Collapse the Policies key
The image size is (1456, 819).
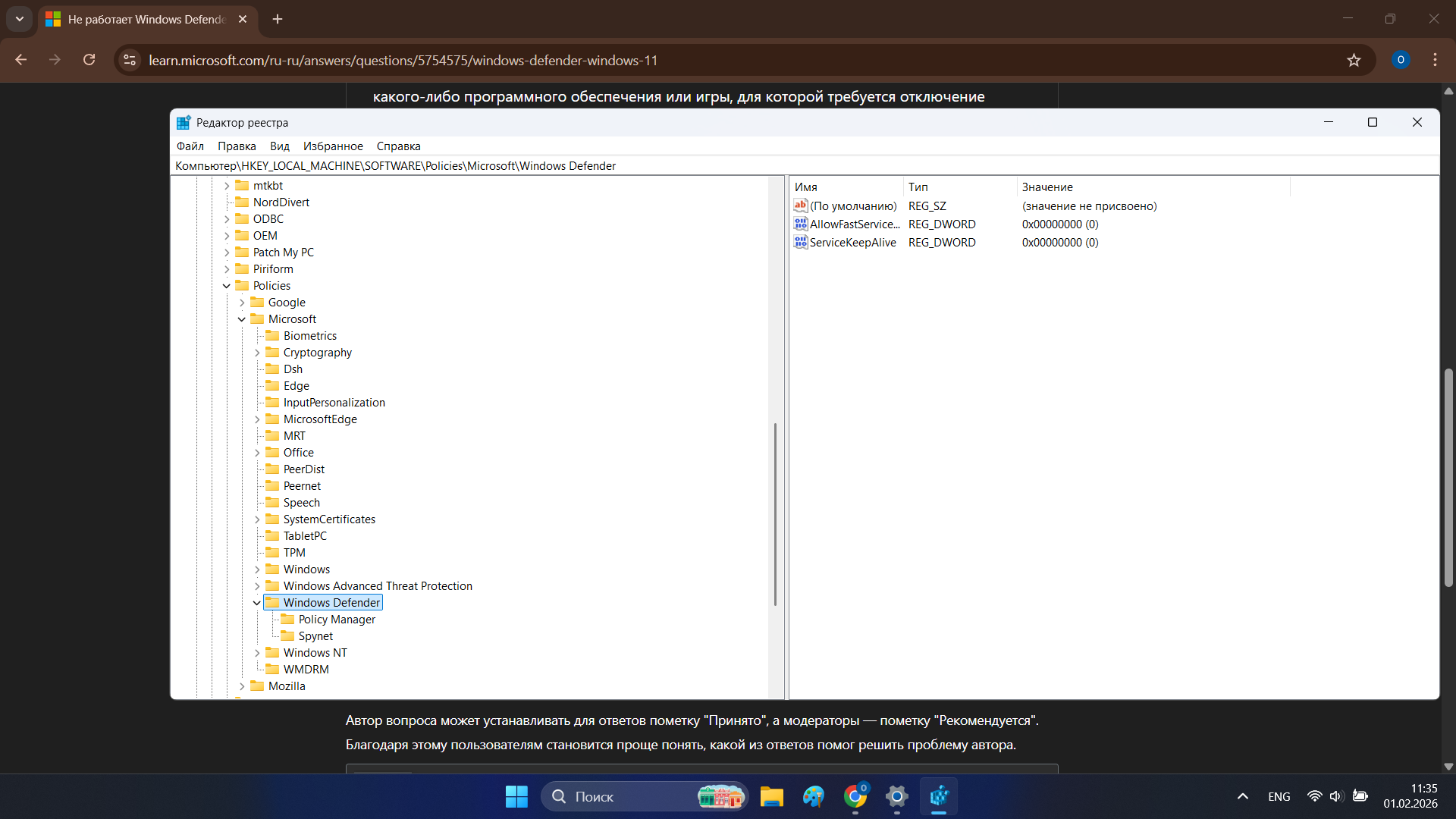[226, 286]
